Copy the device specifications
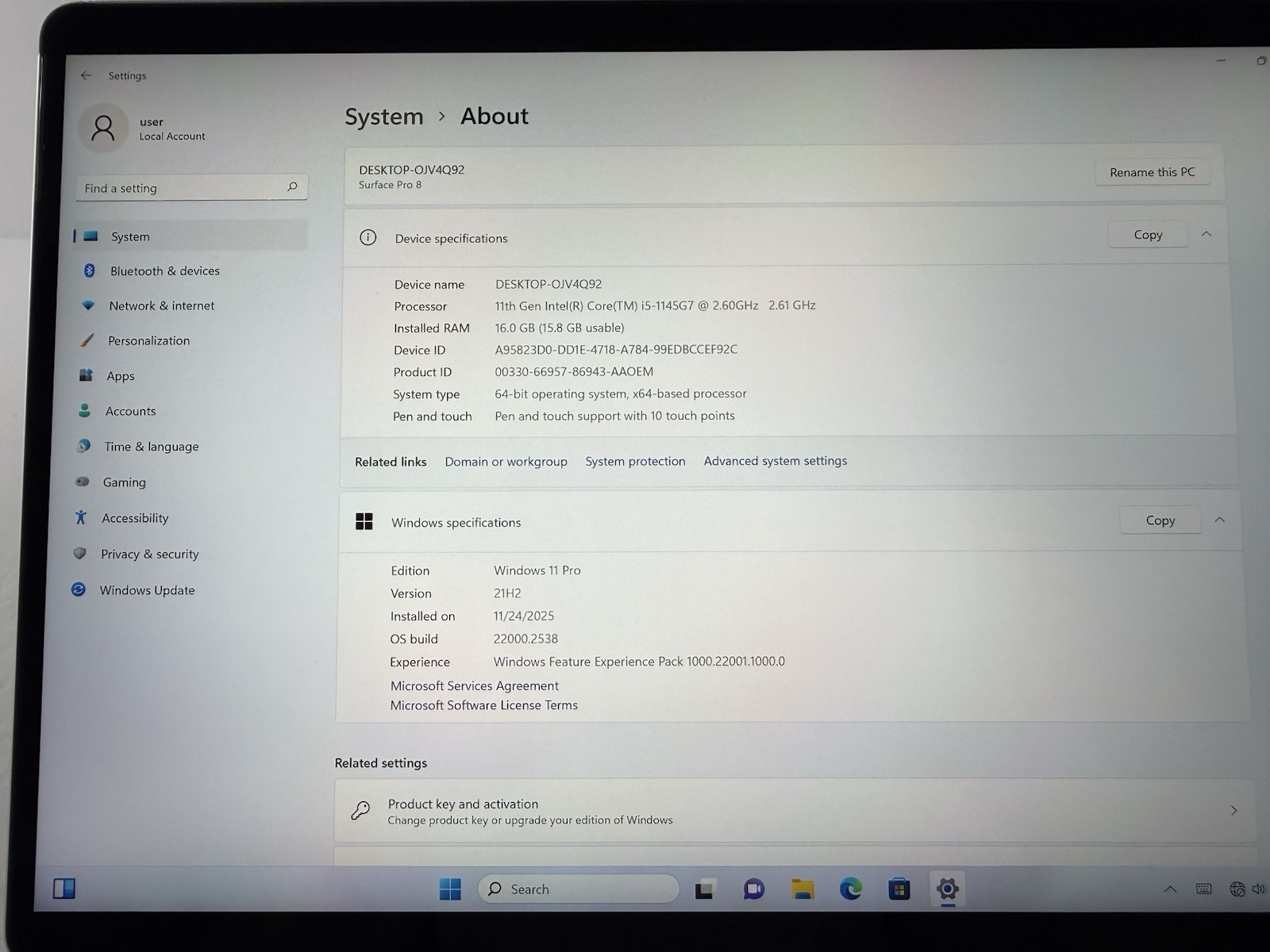 (x=1148, y=235)
